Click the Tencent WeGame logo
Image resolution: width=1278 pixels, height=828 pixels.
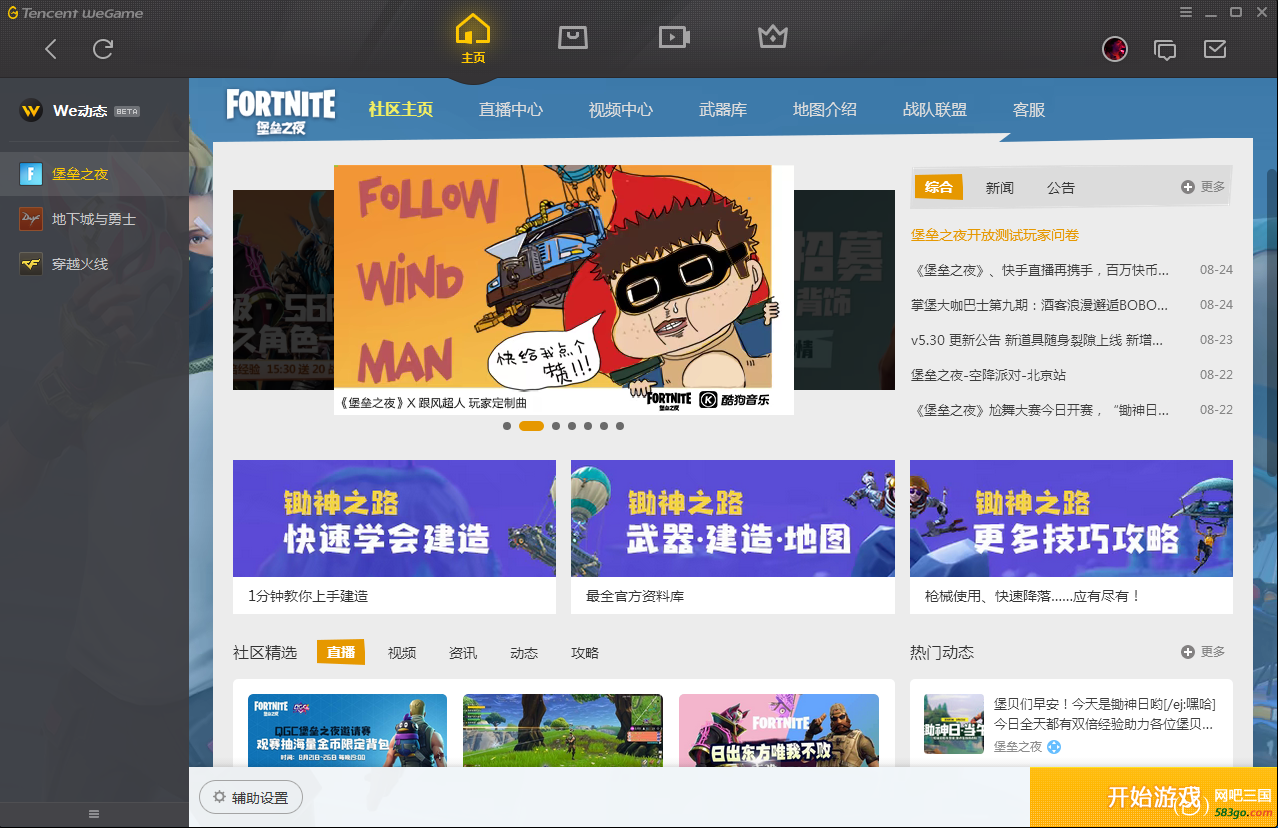click(x=75, y=13)
